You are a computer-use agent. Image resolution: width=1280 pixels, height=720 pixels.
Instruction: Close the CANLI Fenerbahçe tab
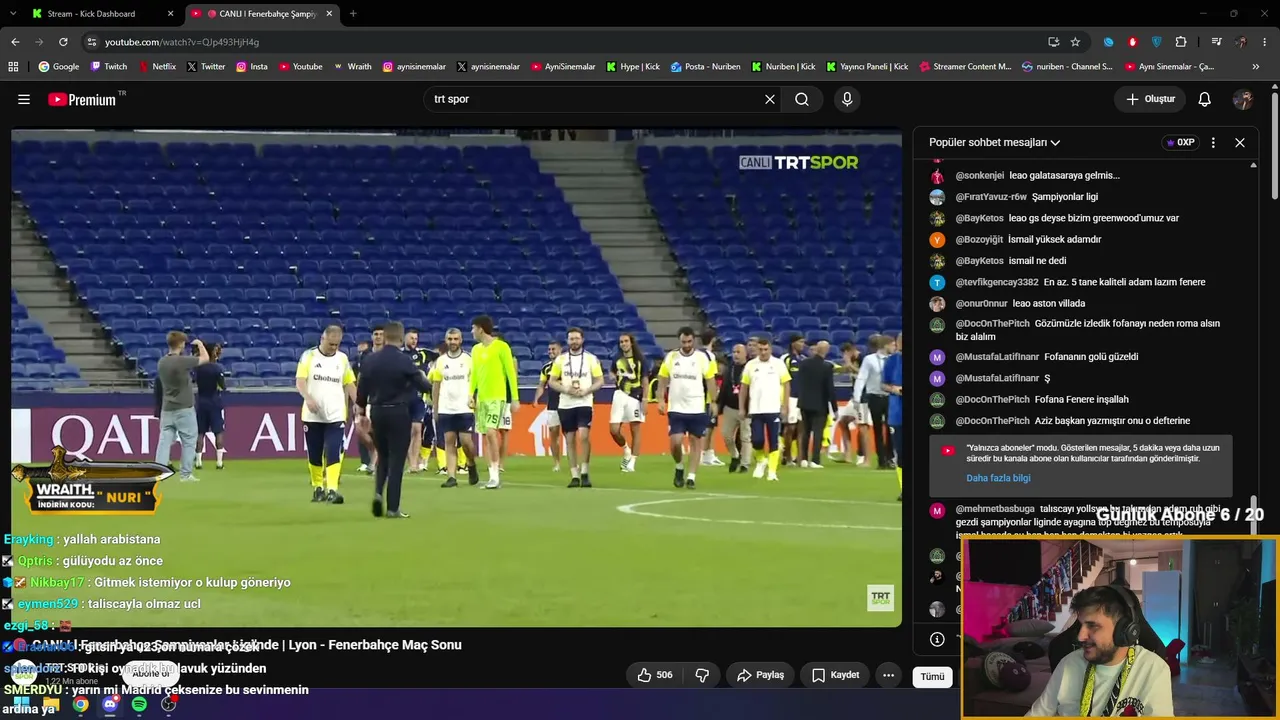[330, 14]
